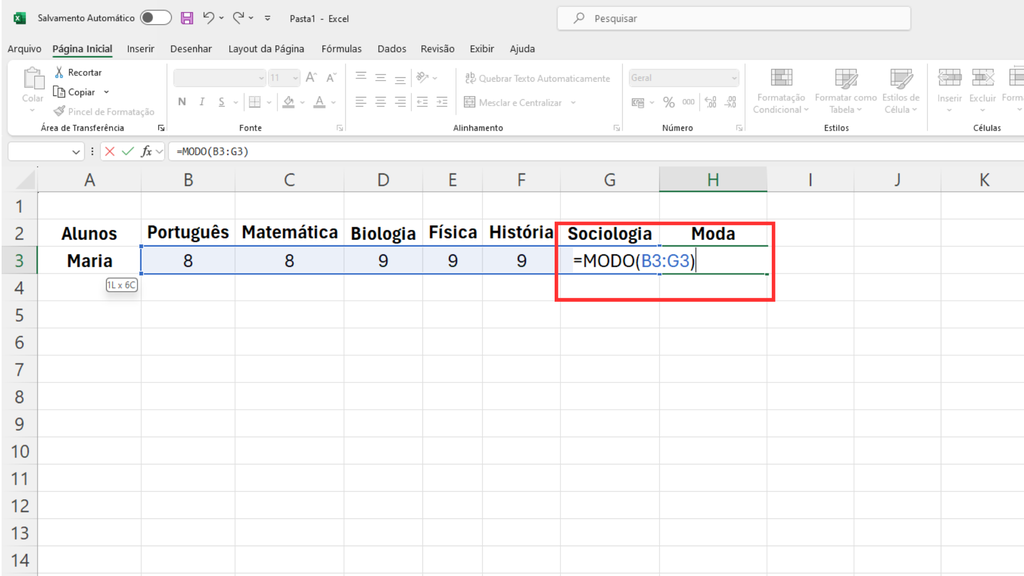Open the fill color dropdown arrow

click(301, 102)
